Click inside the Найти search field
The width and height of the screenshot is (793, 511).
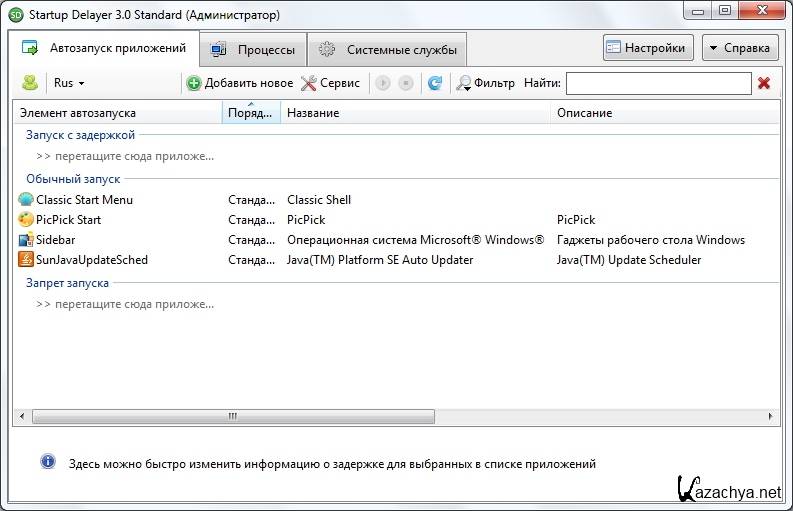coord(657,83)
